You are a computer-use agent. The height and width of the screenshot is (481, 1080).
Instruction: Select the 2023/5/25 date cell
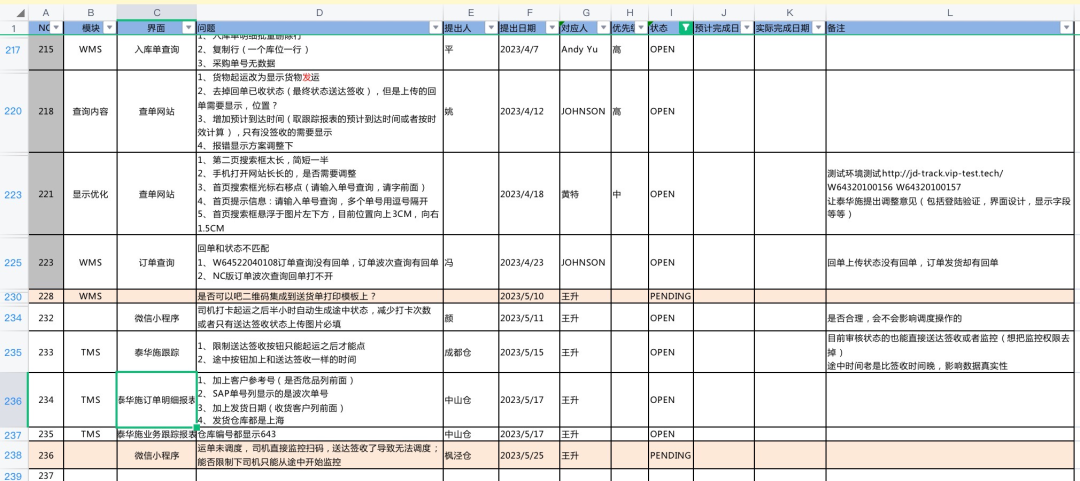(x=527, y=455)
